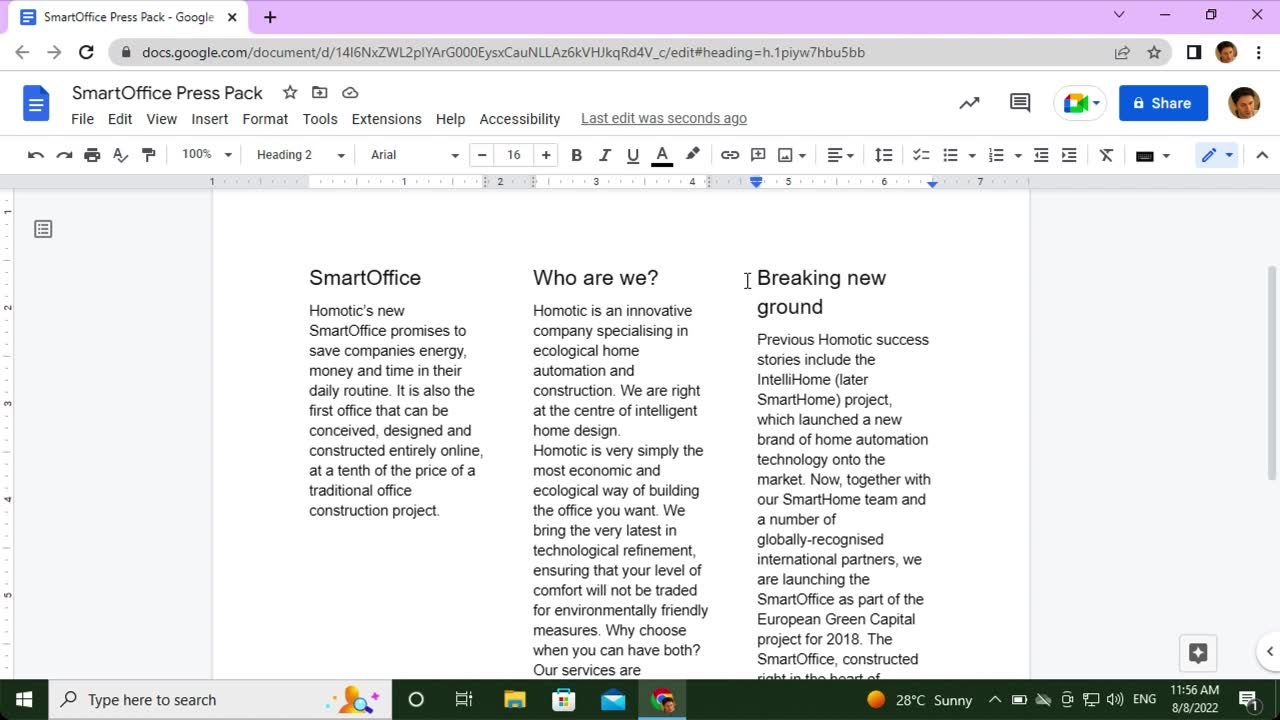The height and width of the screenshot is (720, 1280).
Task: Toggle italic formatting
Action: pos(604,155)
